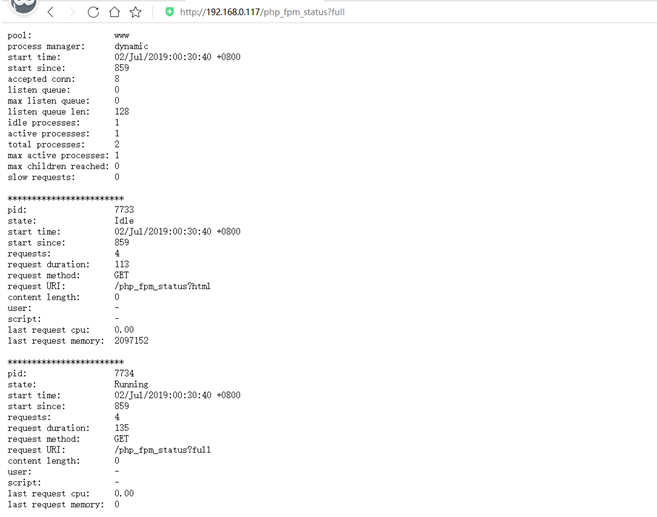Select the total processes value 2
This screenshot has height=517, width=657.
pyautogui.click(x=117, y=144)
